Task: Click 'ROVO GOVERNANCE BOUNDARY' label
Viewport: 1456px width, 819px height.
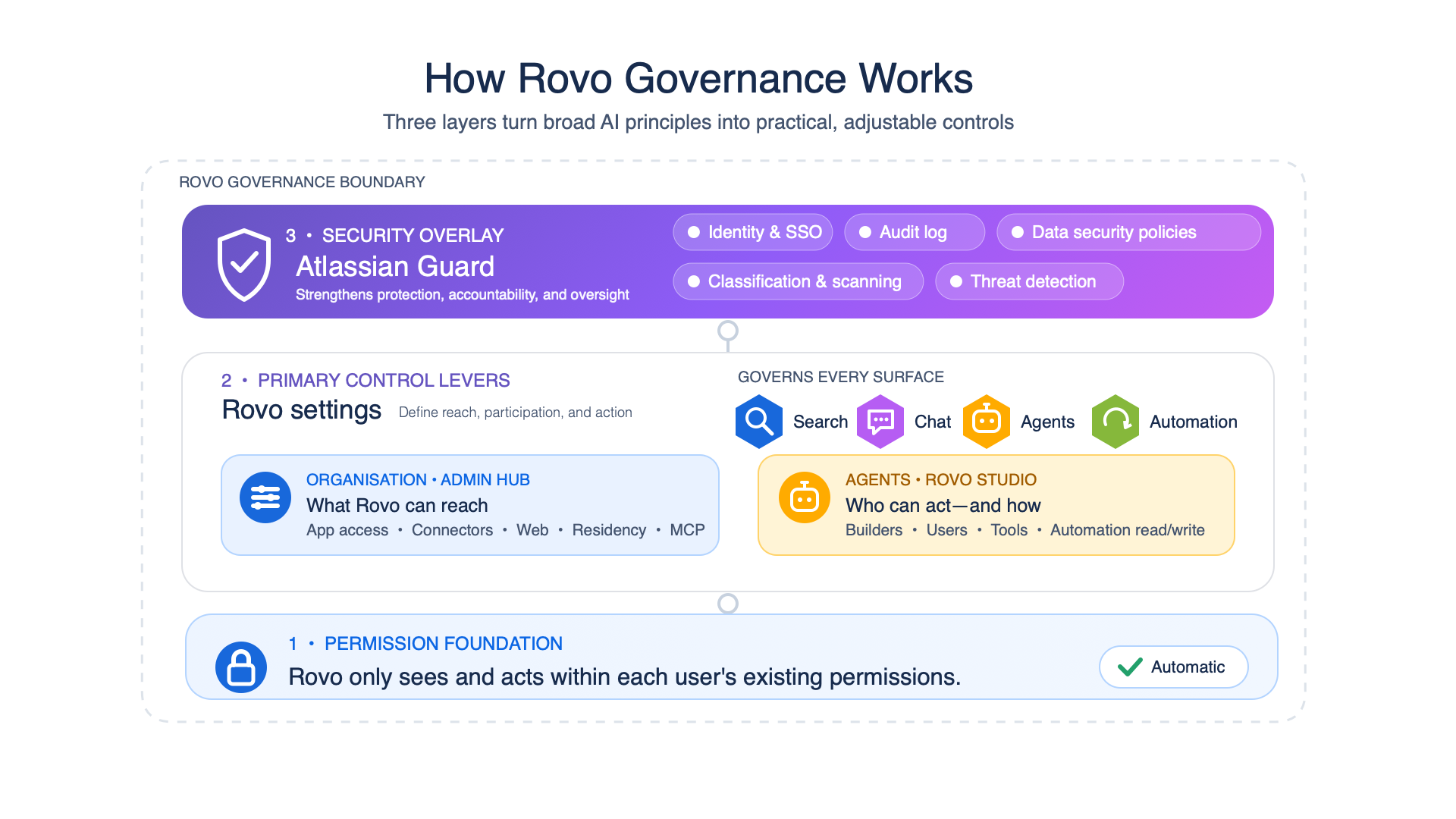Action: (302, 182)
